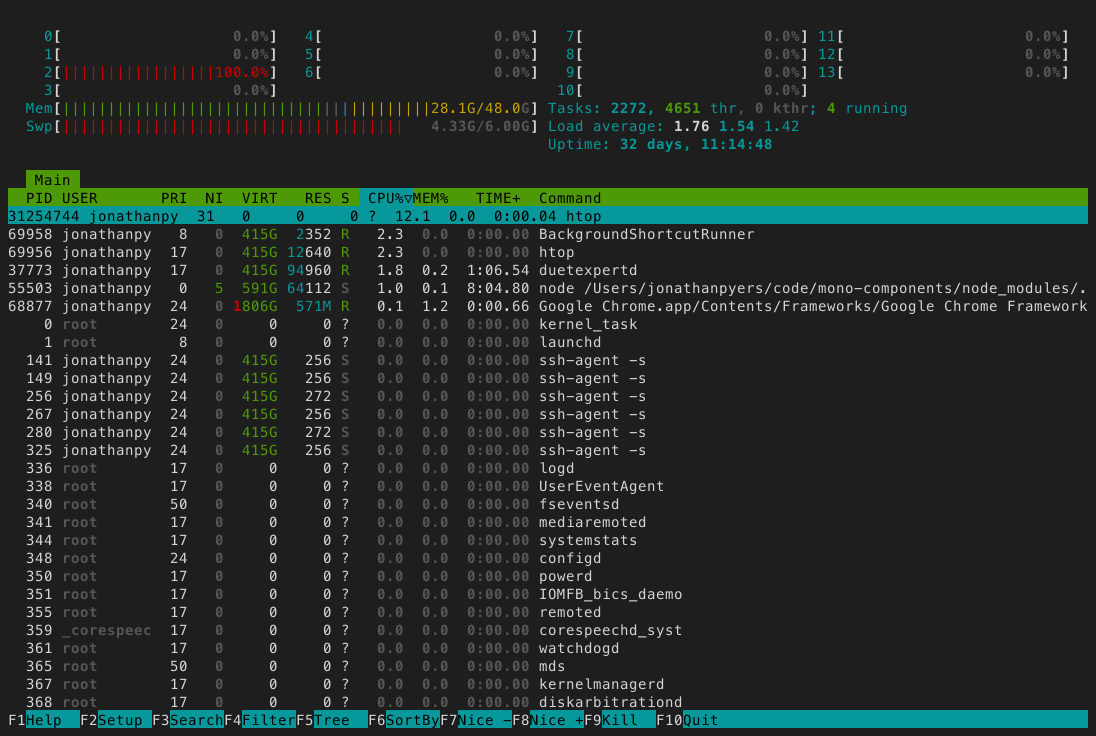Quit htop using F10 Quit
The width and height of the screenshot is (1096, 736).
[x=685, y=719]
